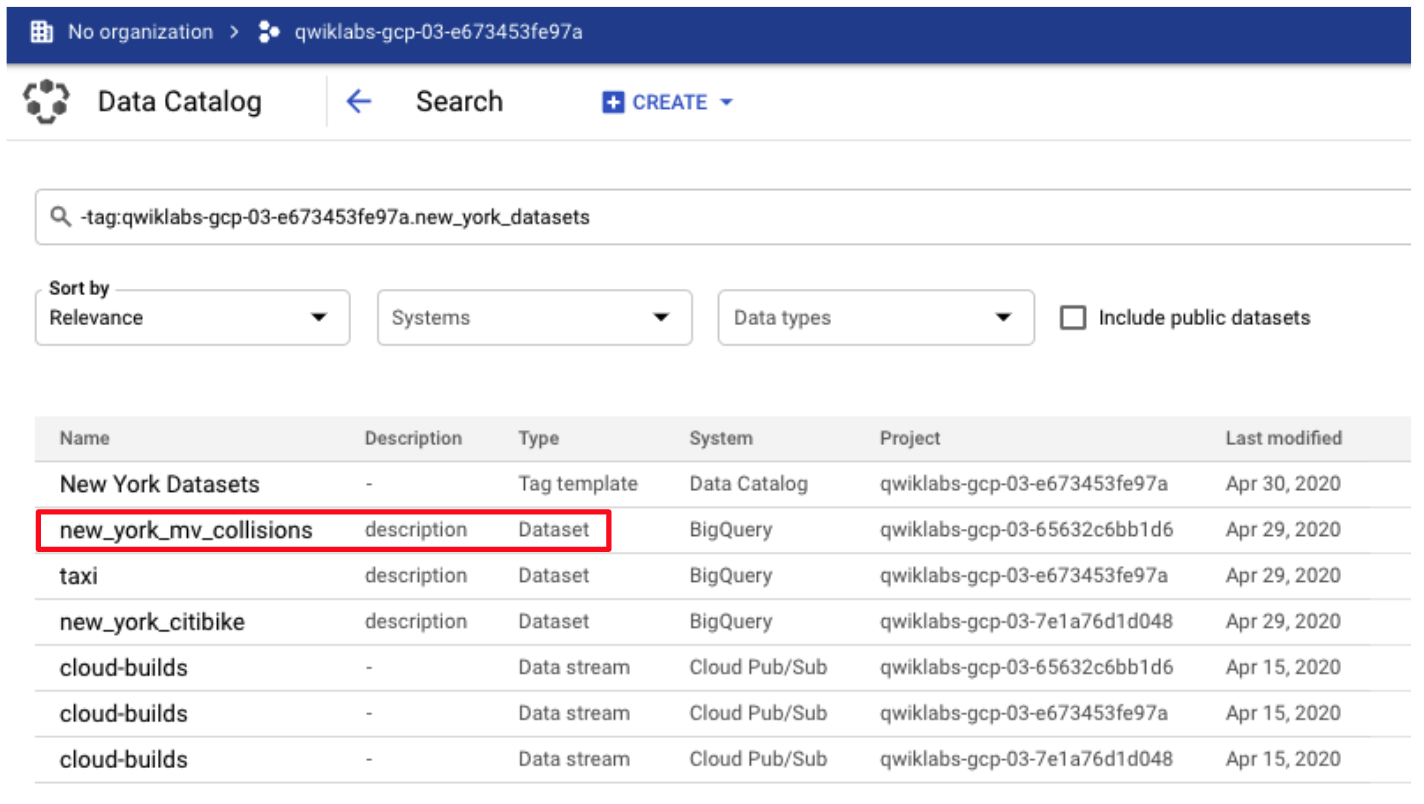
Task: Click the System column header
Action: [x=721, y=438]
